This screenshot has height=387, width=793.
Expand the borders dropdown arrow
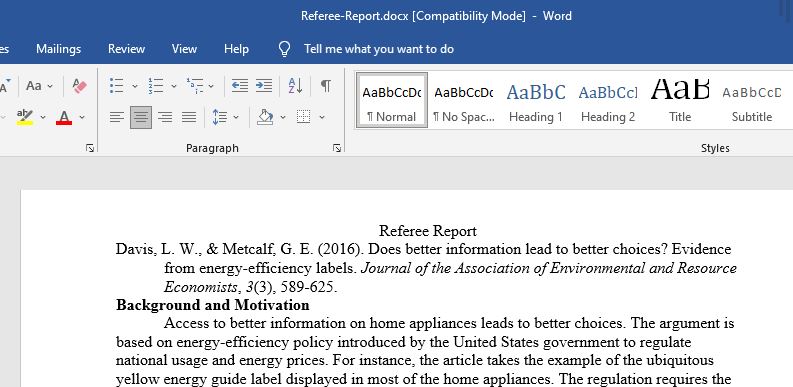point(322,118)
